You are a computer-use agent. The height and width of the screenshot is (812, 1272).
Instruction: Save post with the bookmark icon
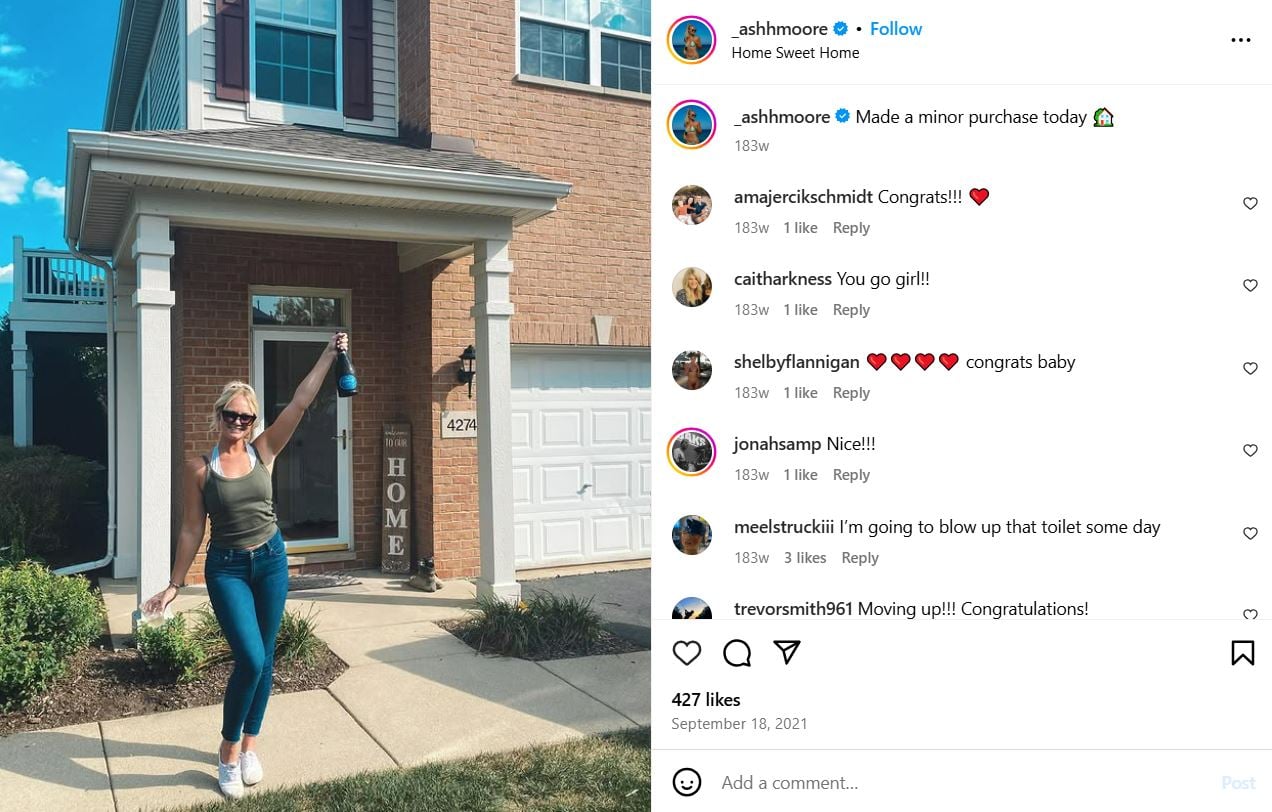pos(1243,653)
